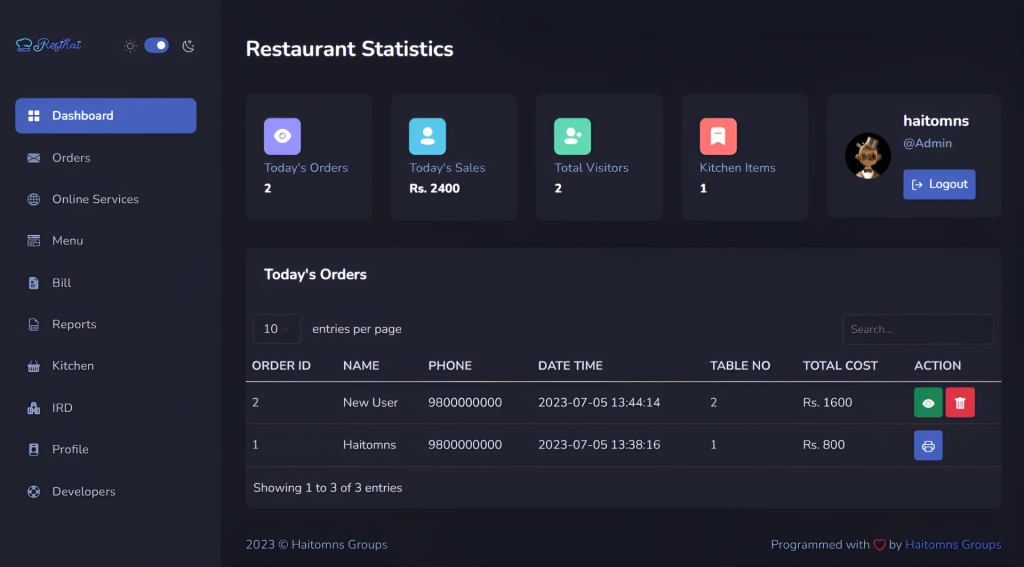Go to the Orders page in the sidebar
The image size is (1024, 567).
(71, 158)
